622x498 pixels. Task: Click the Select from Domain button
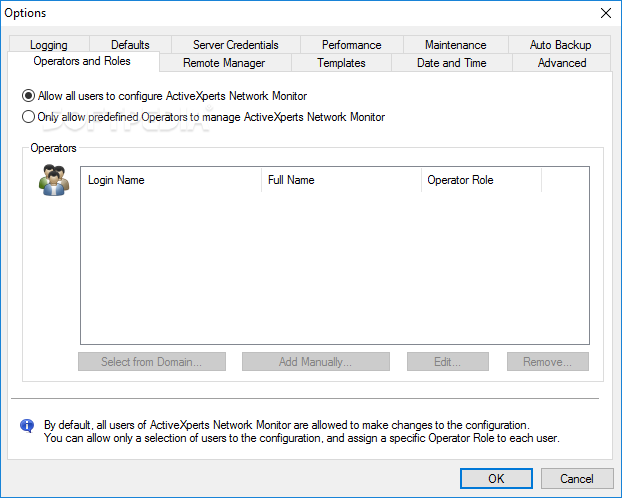coord(152,361)
